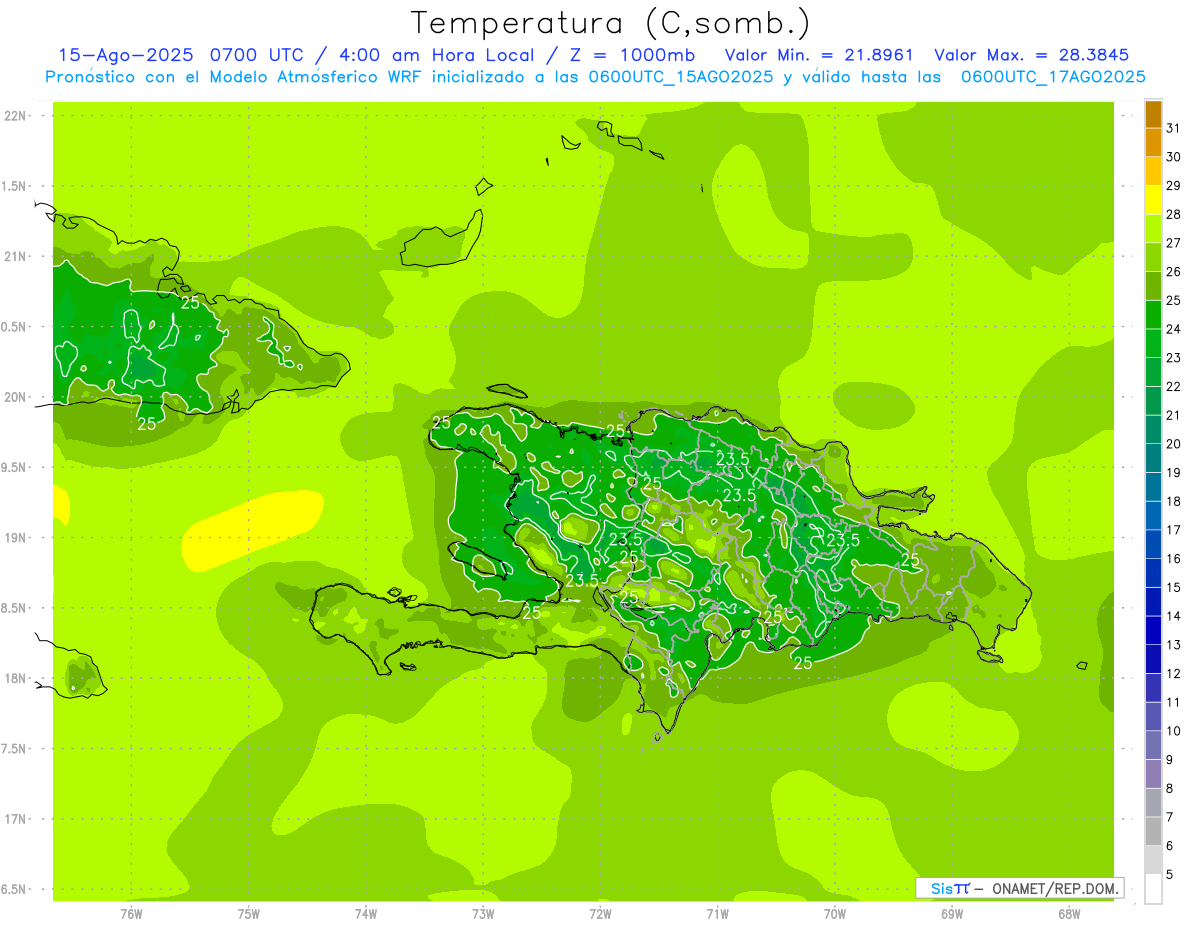Click colorbar label 28

(x=1173, y=214)
